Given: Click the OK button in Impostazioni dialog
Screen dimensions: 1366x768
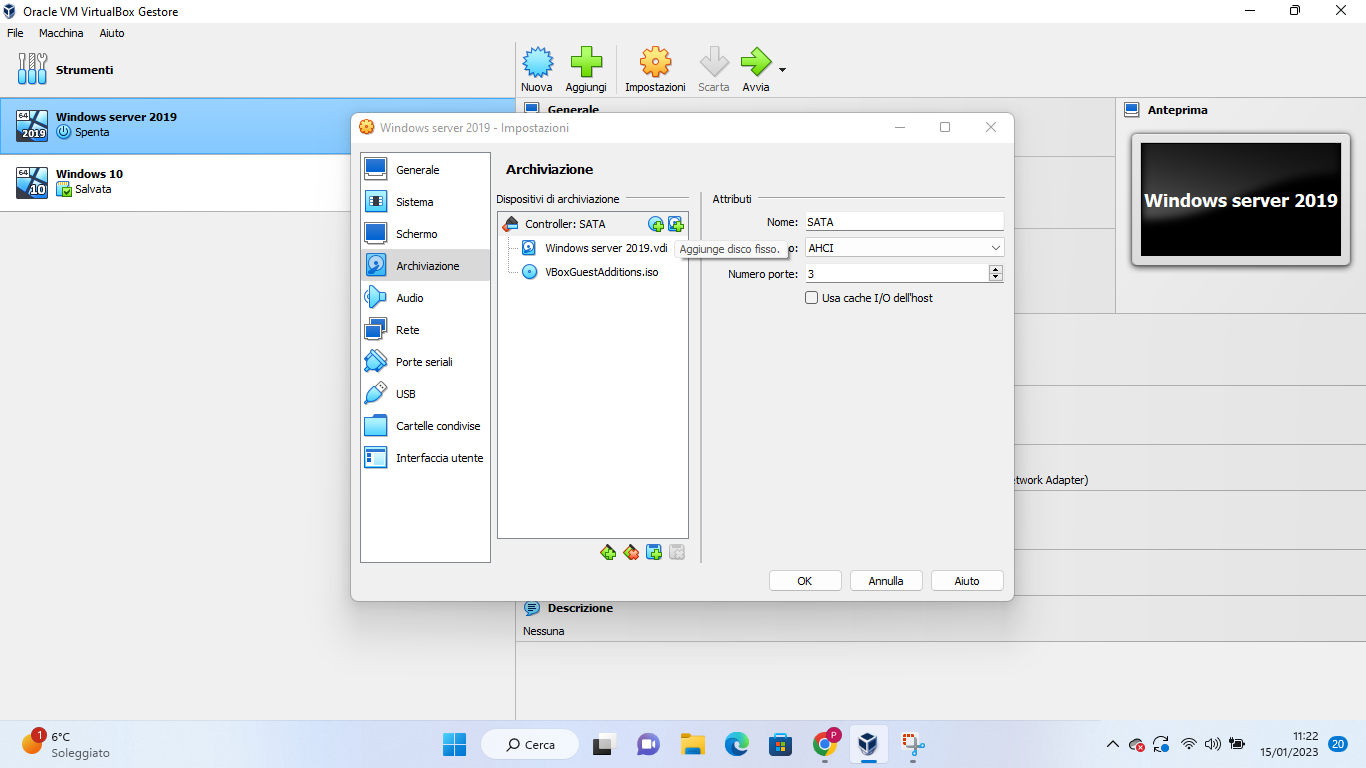Looking at the screenshot, I should (x=805, y=581).
